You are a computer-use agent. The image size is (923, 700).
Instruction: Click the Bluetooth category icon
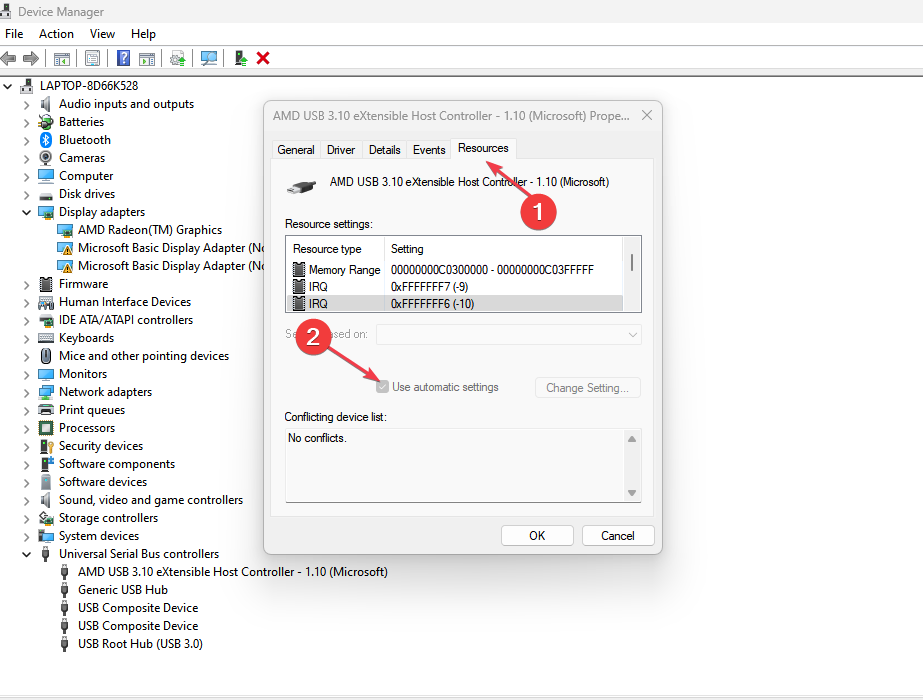point(46,140)
